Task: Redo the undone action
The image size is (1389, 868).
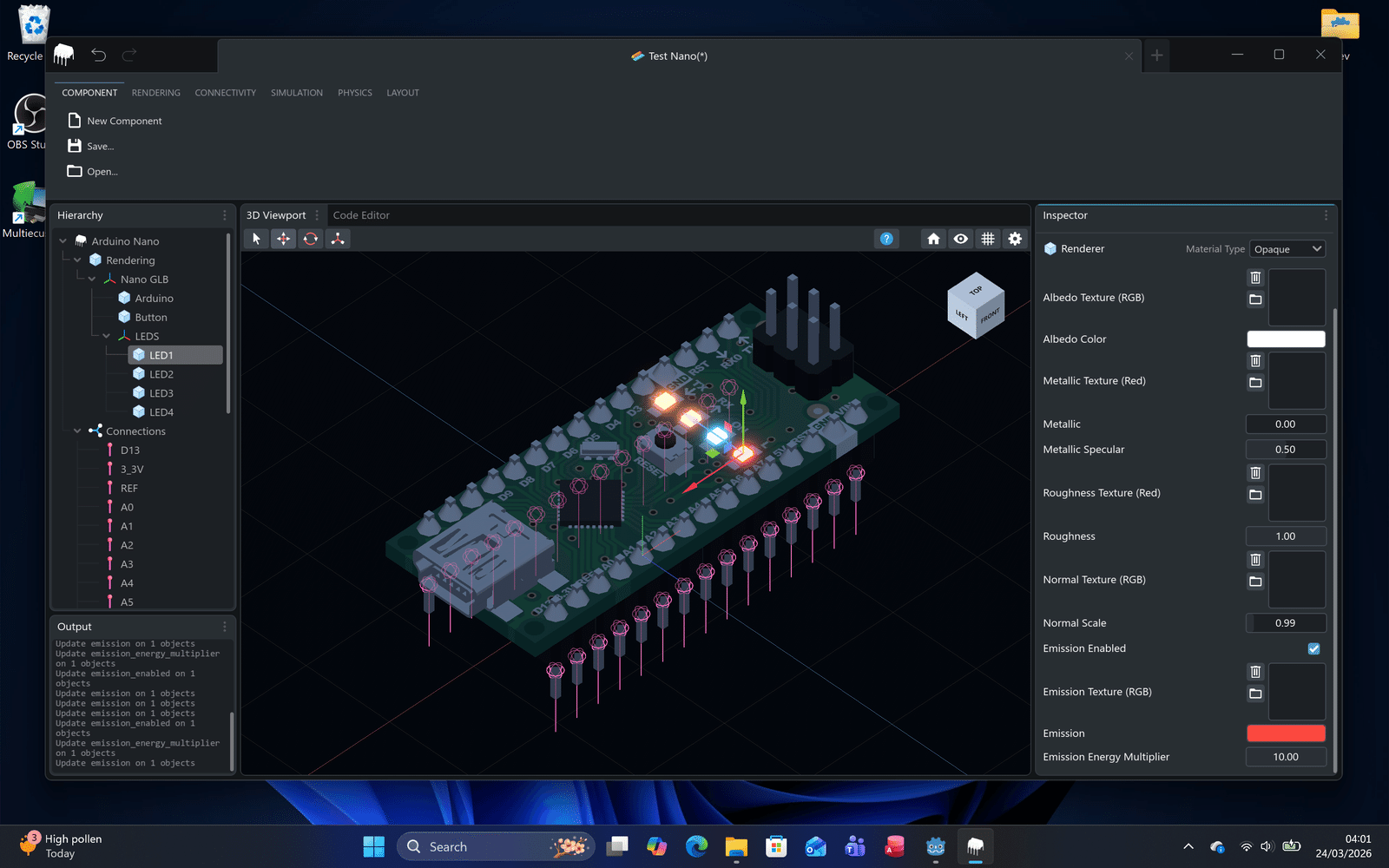Action: coord(129,56)
